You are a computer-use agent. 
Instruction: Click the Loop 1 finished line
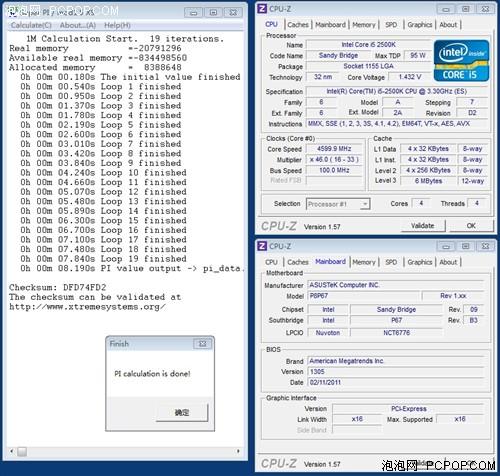(101, 87)
